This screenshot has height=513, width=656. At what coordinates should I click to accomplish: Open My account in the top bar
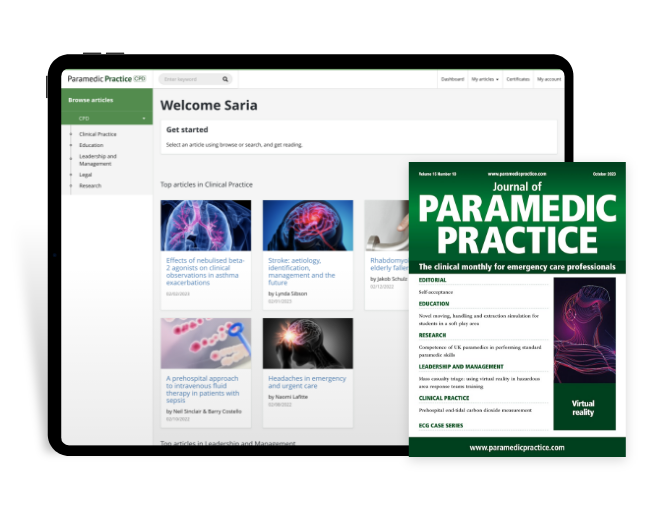pyautogui.click(x=549, y=79)
